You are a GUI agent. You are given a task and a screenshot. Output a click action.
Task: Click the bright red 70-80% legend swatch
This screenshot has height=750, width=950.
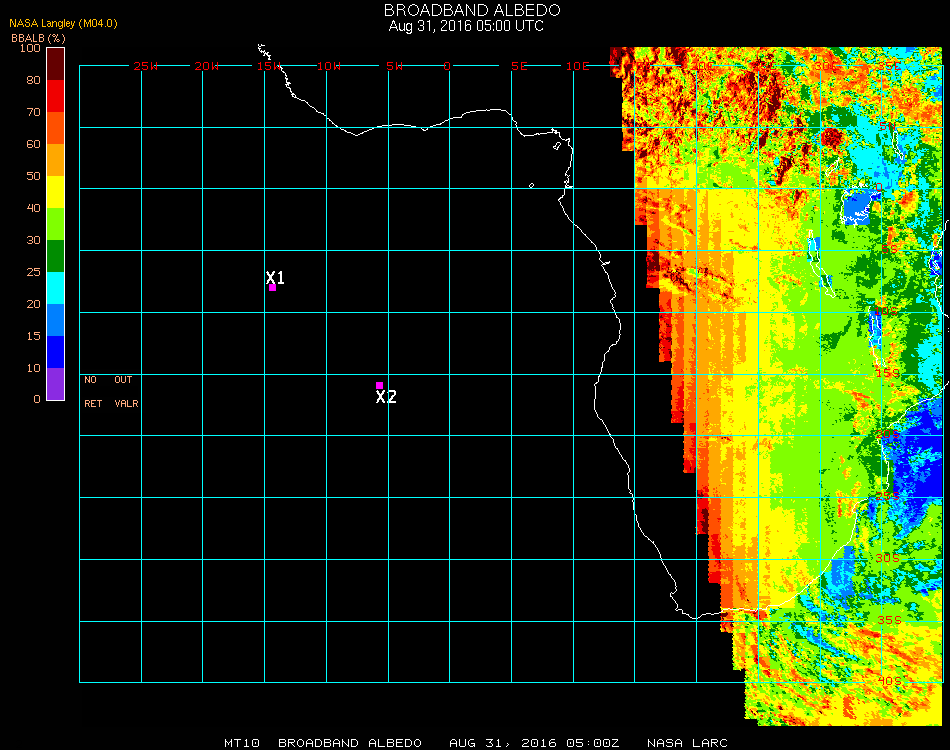(x=56, y=96)
